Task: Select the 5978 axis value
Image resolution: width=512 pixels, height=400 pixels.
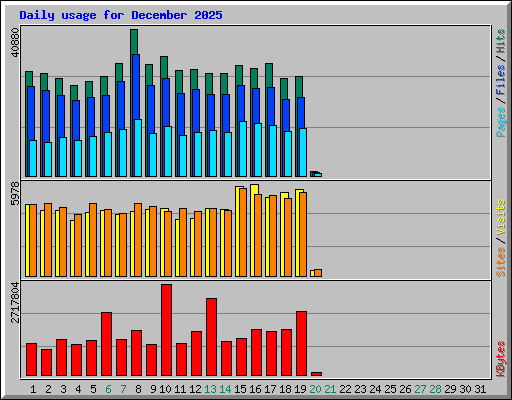Action: [x=15, y=193]
